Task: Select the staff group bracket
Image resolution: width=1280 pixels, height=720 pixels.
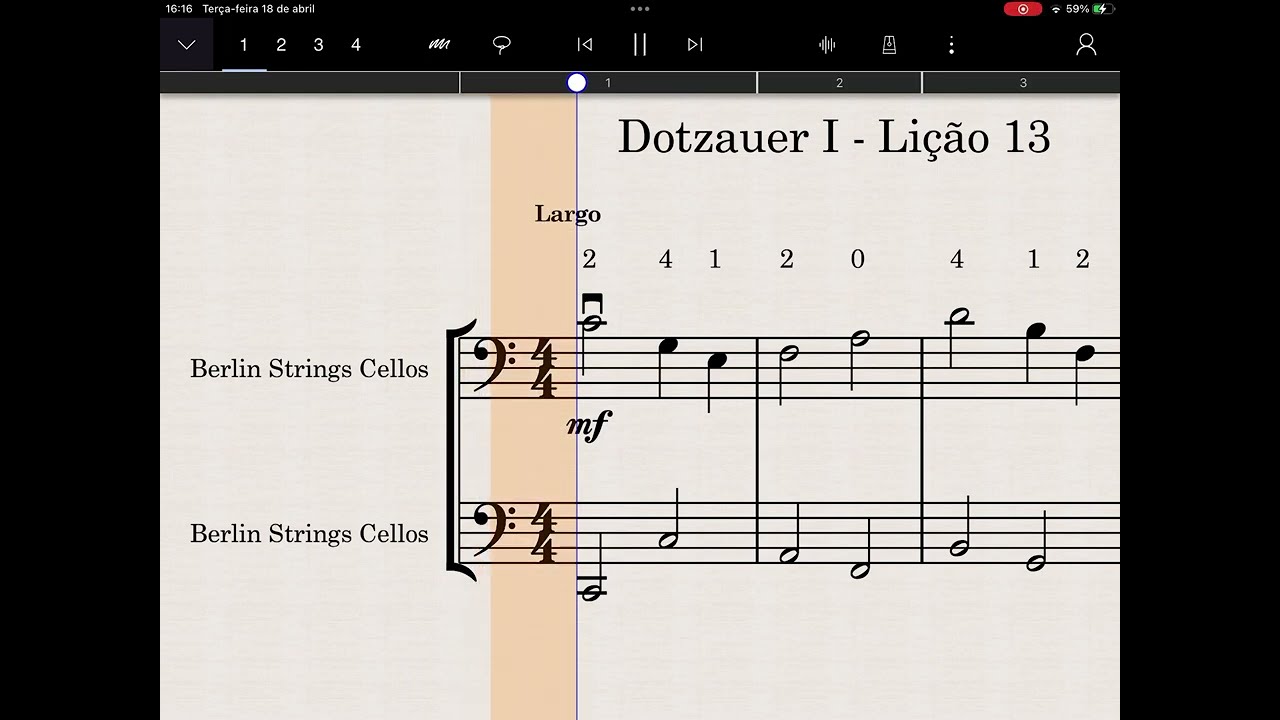Action: [x=461, y=451]
